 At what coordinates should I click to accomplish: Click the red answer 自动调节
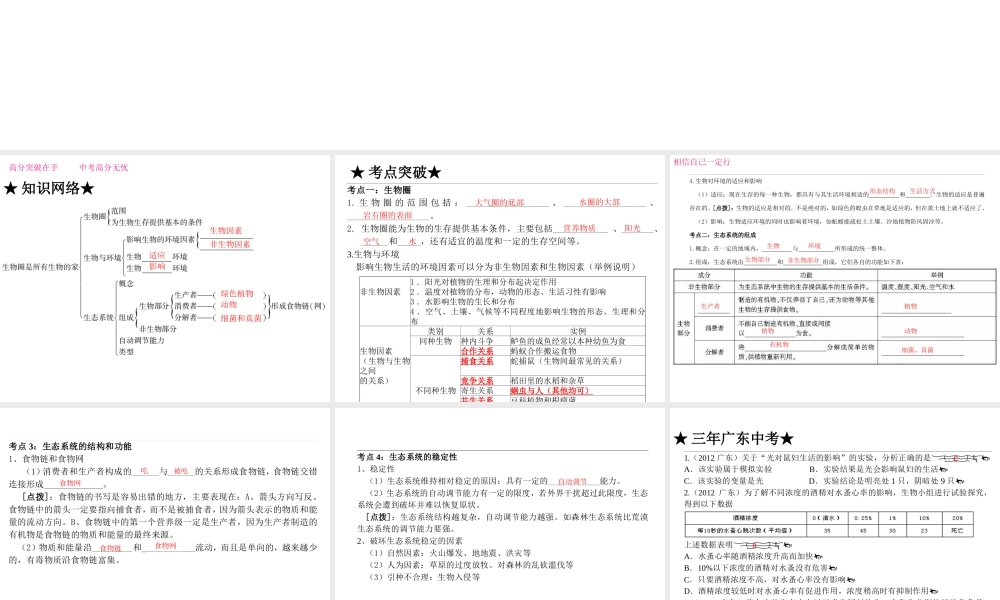(x=572, y=481)
